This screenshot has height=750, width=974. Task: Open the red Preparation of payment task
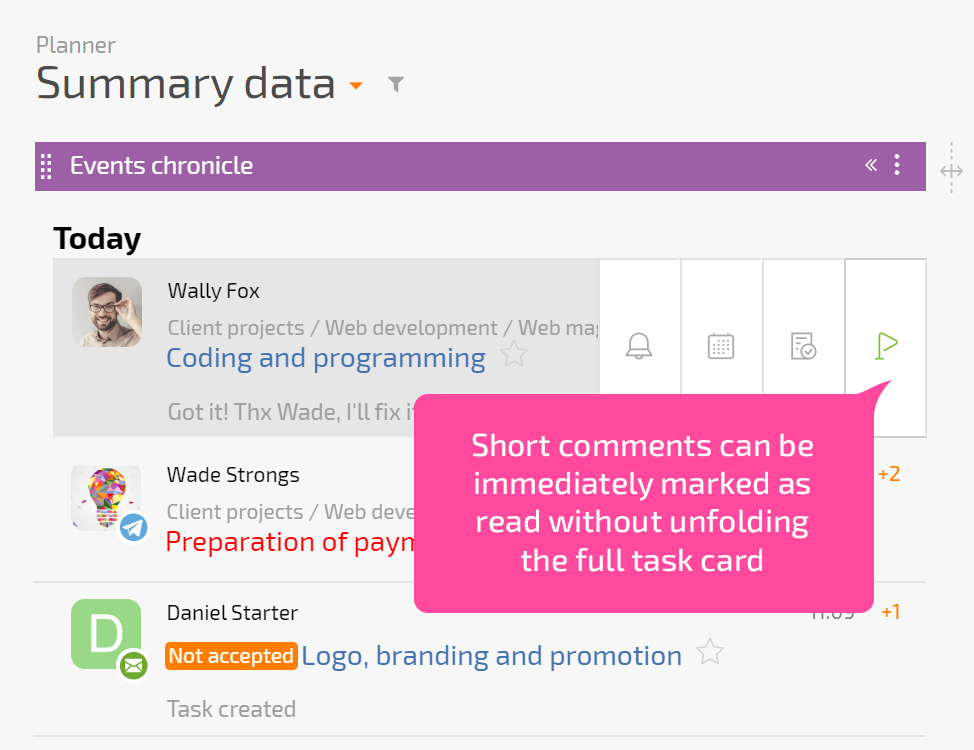coord(289,542)
